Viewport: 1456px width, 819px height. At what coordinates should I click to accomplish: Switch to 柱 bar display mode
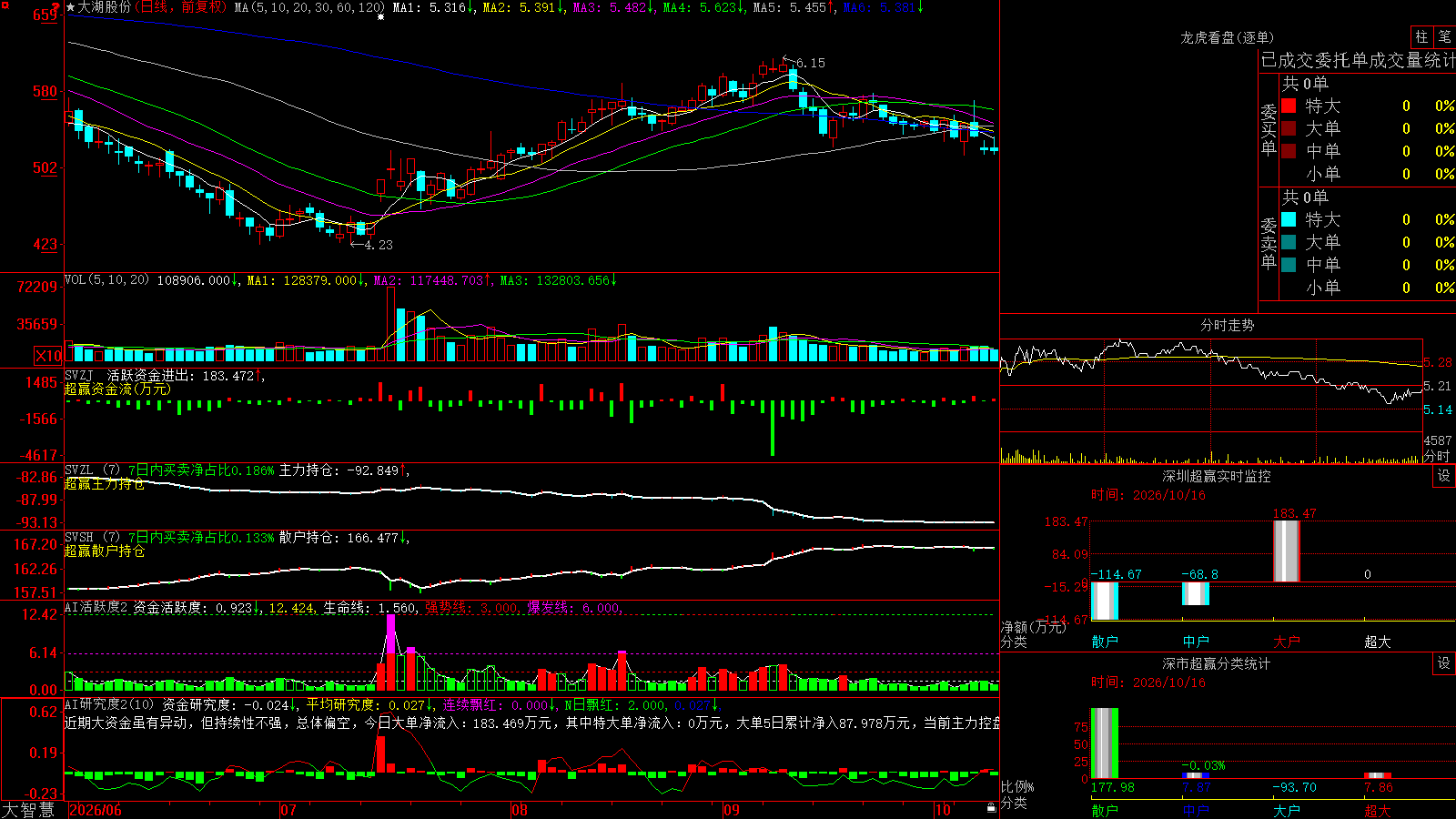(1421, 37)
